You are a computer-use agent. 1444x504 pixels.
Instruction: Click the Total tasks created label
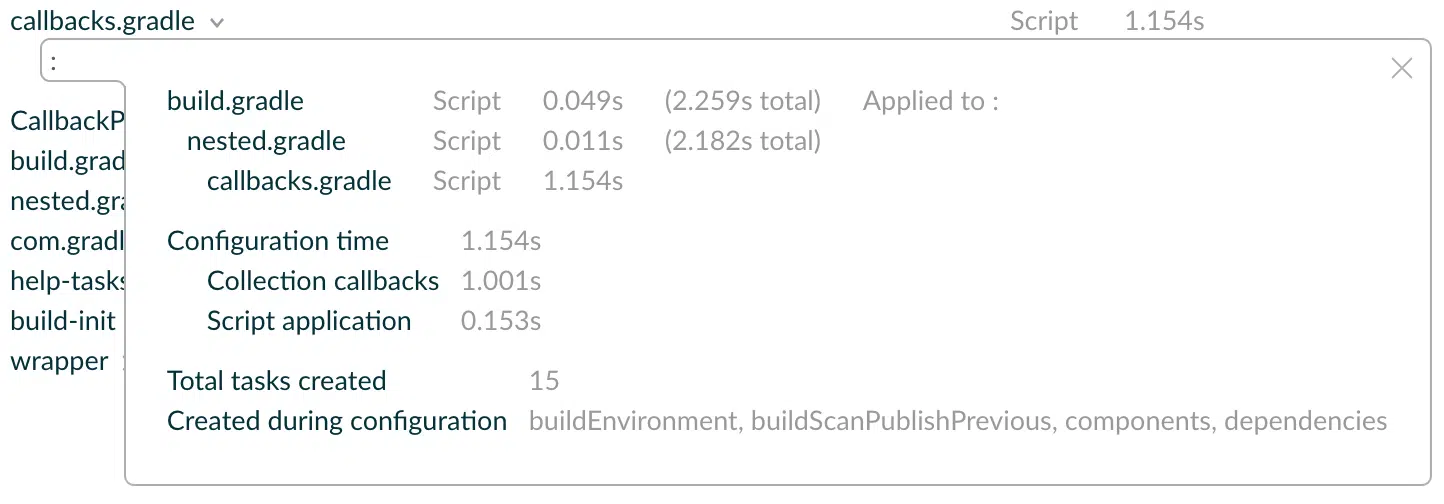[276, 381]
